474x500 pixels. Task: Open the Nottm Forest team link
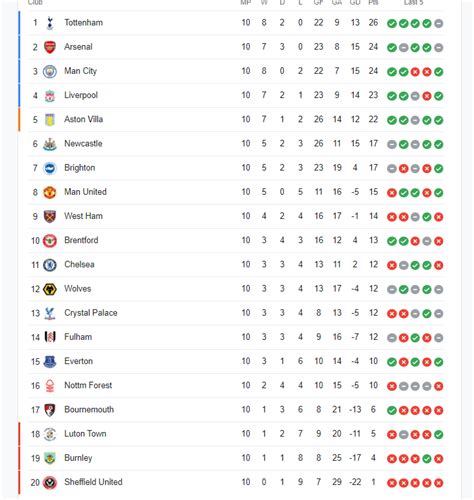point(88,385)
